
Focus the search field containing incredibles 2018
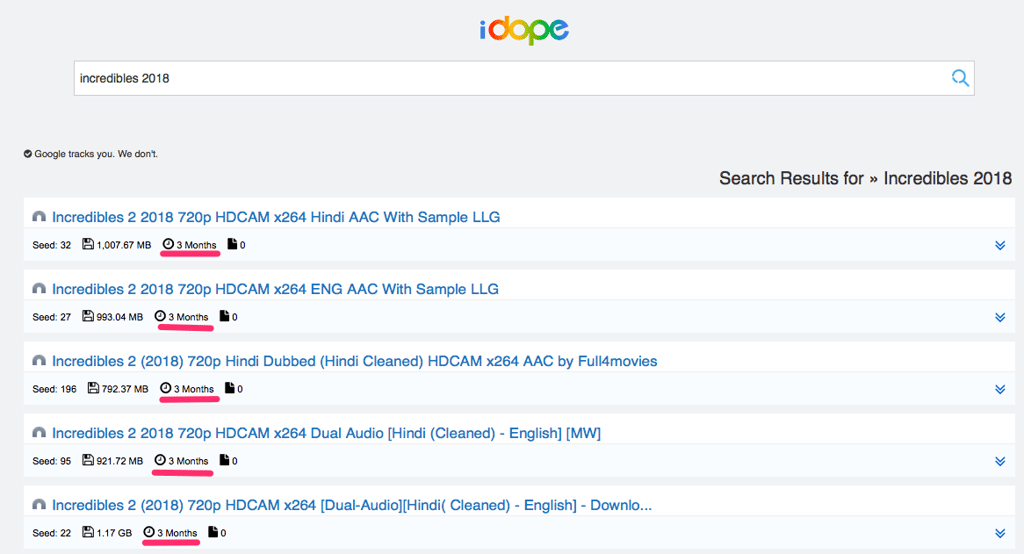pyautogui.click(x=524, y=78)
